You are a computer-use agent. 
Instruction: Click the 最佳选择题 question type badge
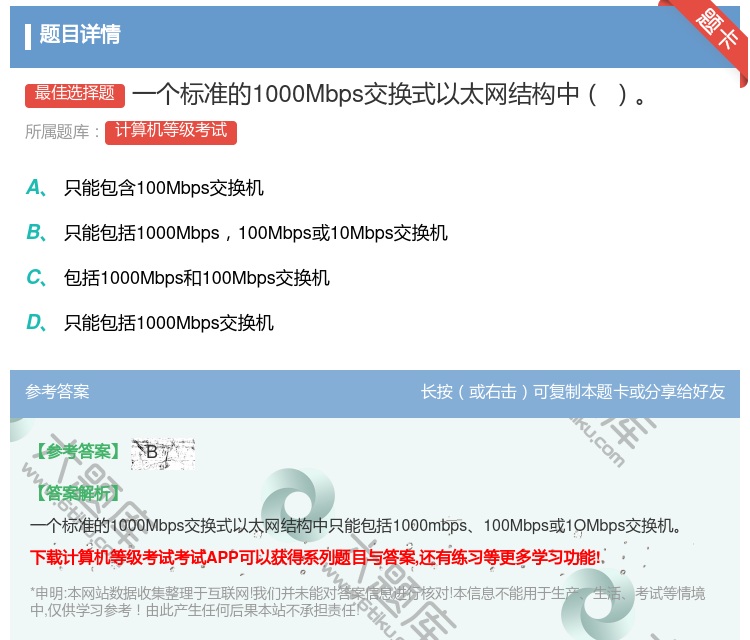(x=75, y=95)
